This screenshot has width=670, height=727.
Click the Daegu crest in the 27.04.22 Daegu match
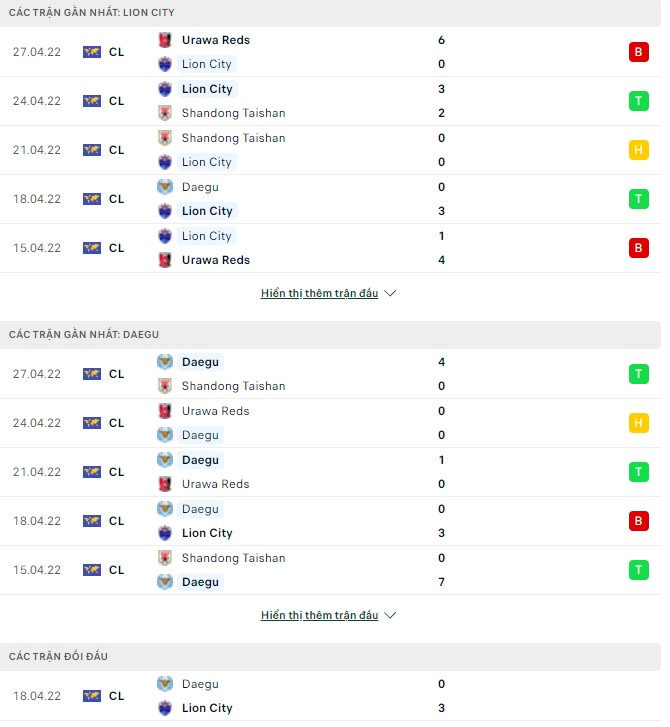tap(165, 362)
